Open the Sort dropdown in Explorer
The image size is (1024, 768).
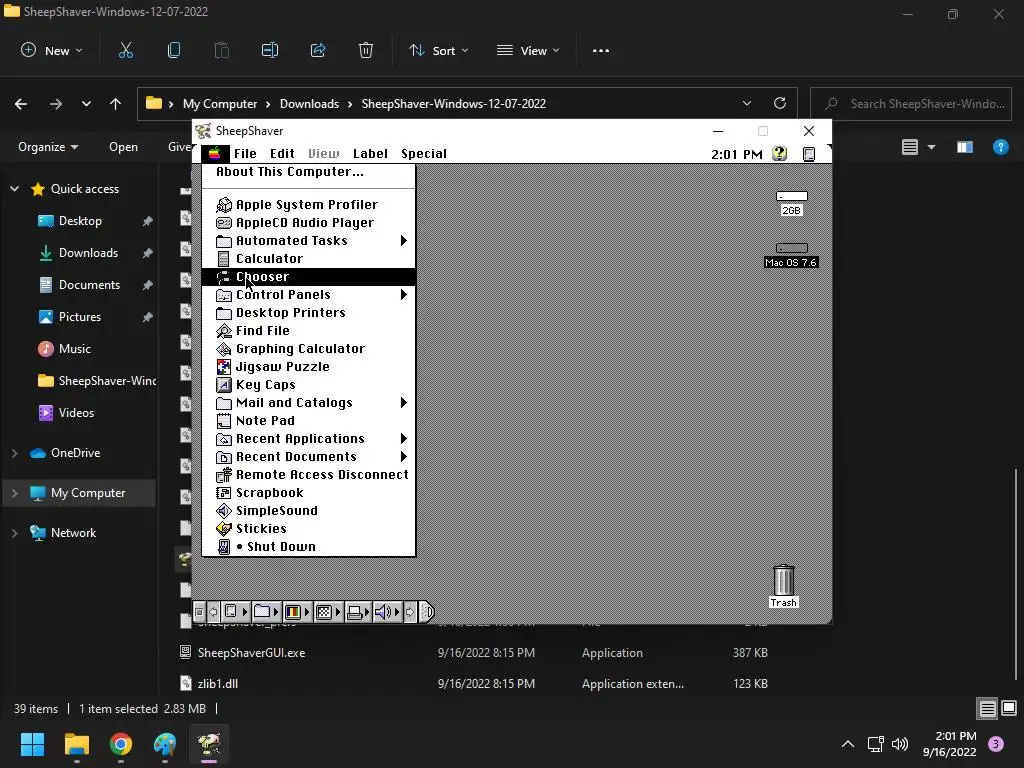point(438,50)
